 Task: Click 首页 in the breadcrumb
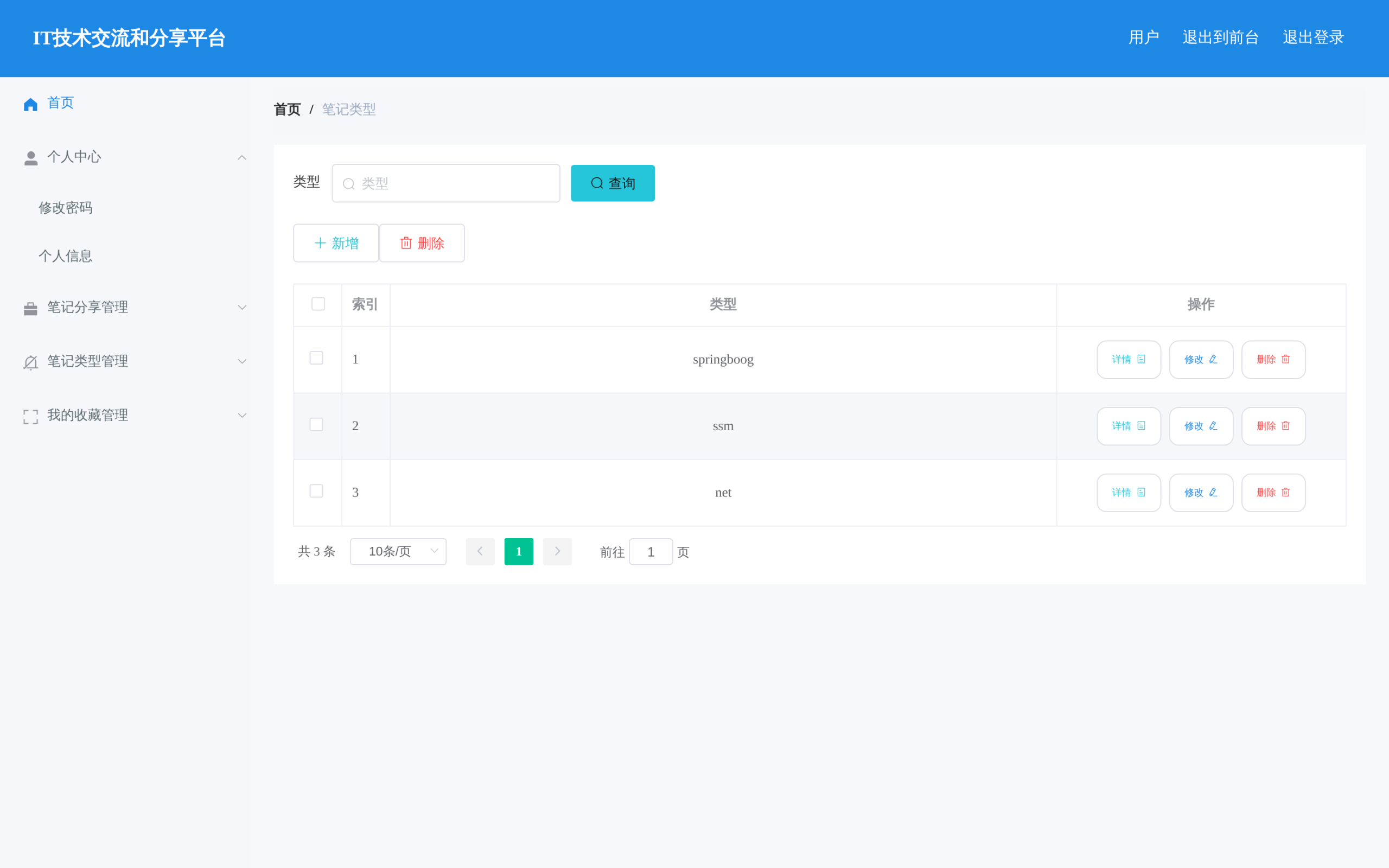click(287, 109)
